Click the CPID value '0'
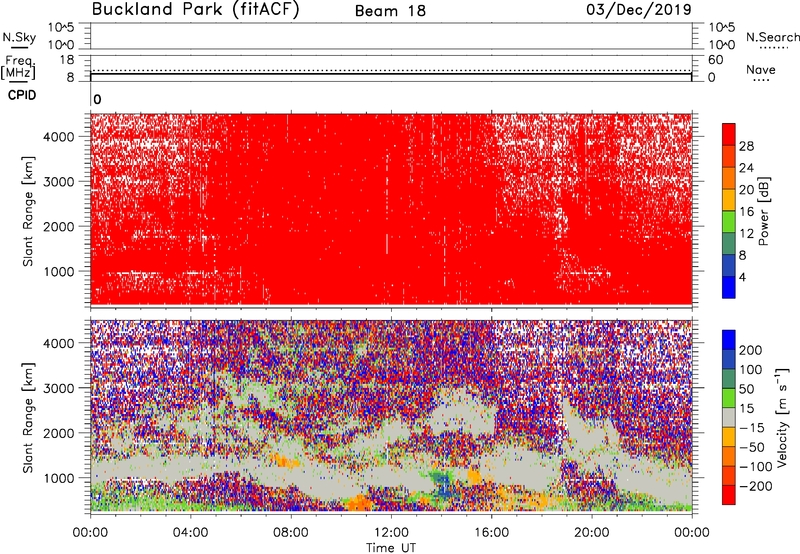Image resolution: width=800 pixels, height=554 pixels. click(x=97, y=100)
